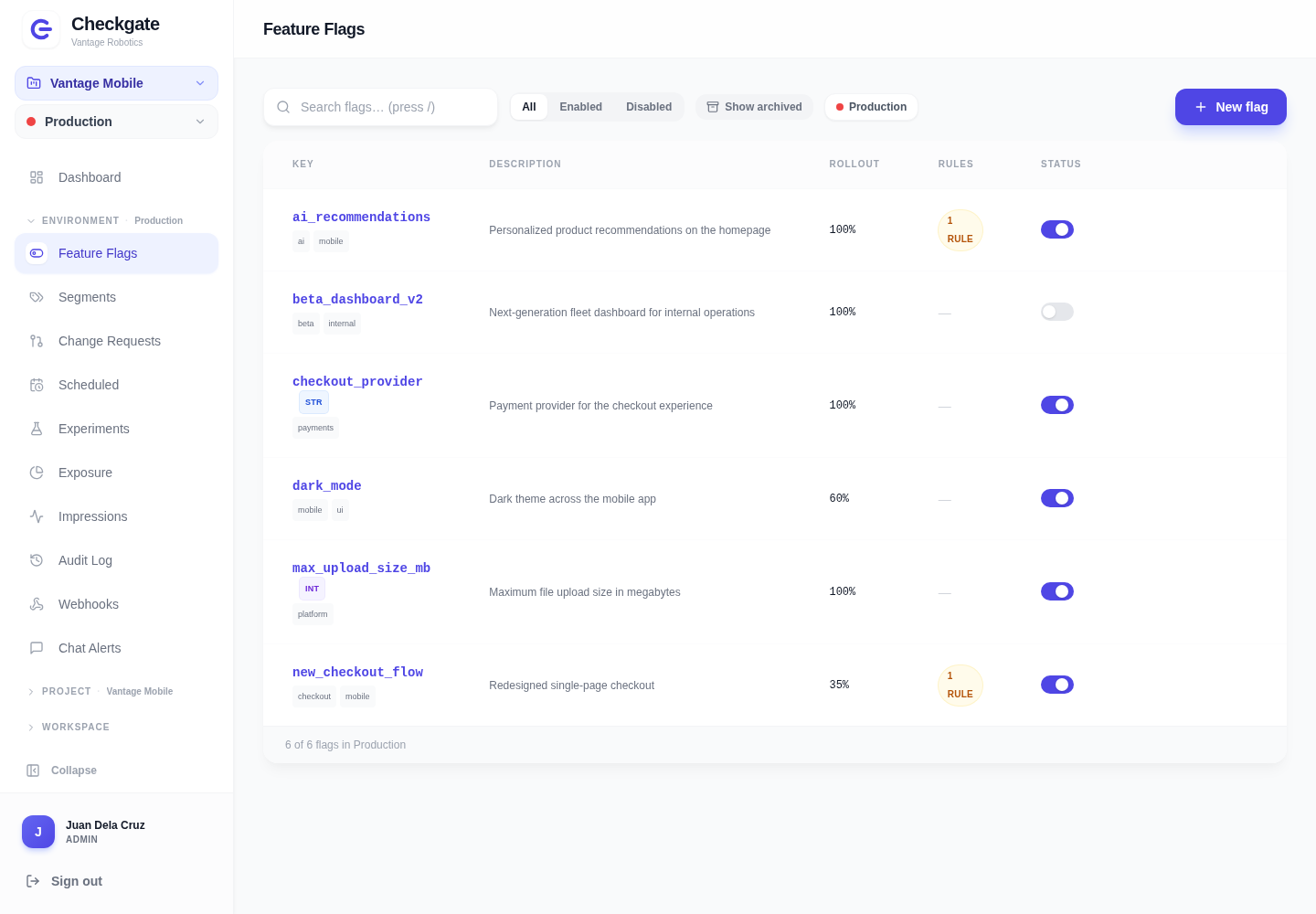Expand the WORKSPACE sidebar section
The width and height of the screenshot is (1316, 914).
(x=69, y=728)
